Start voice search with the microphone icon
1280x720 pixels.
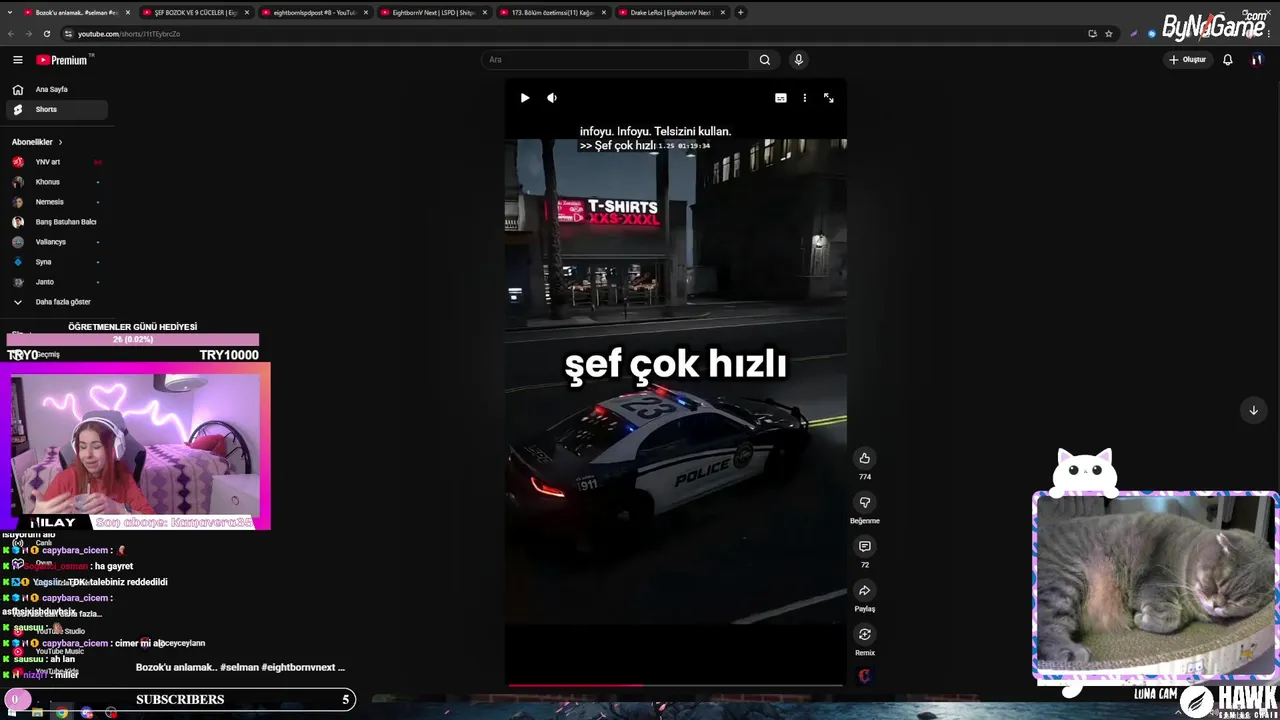tap(798, 60)
